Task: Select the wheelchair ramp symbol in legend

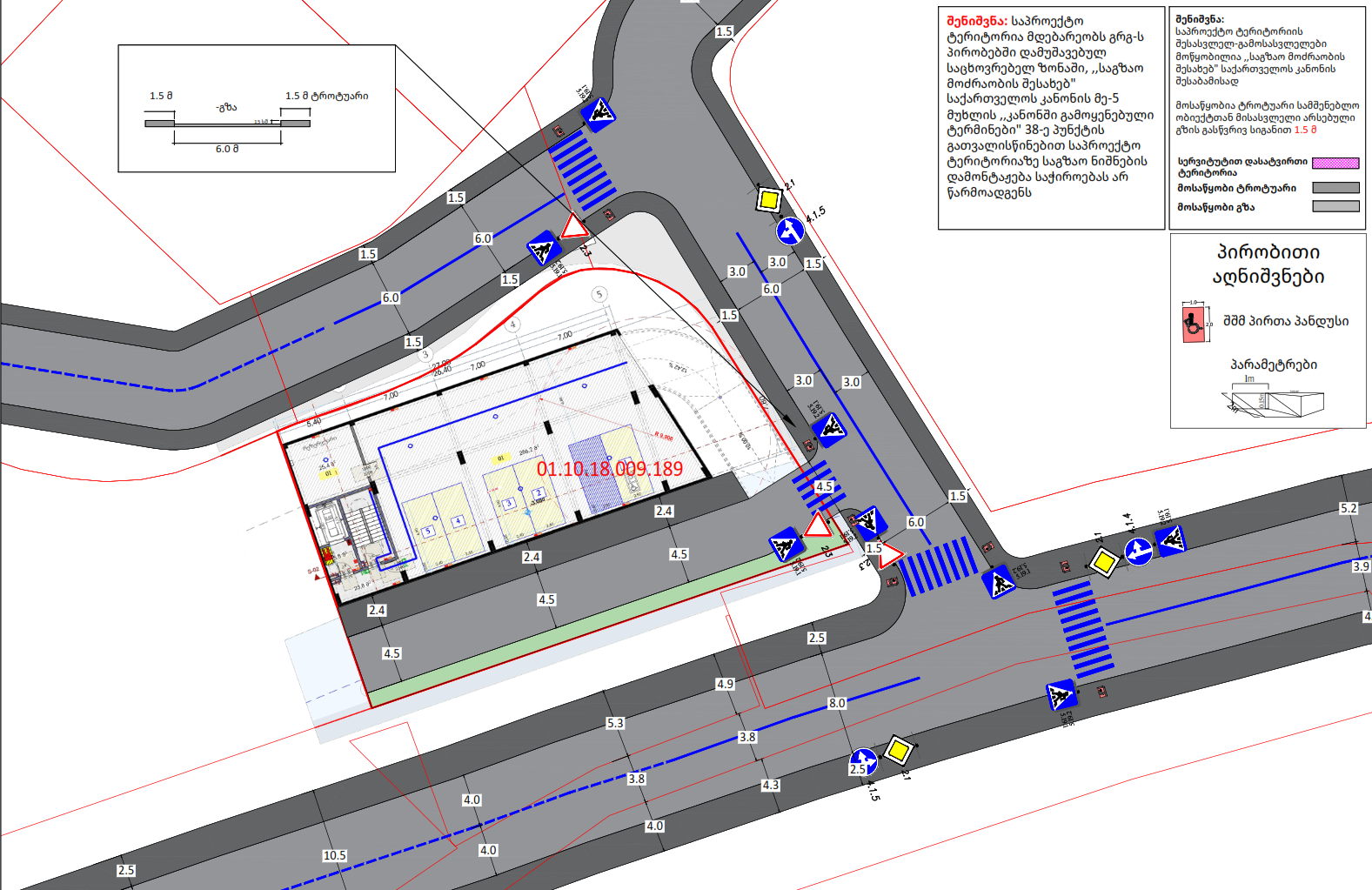Action: (1193, 323)
